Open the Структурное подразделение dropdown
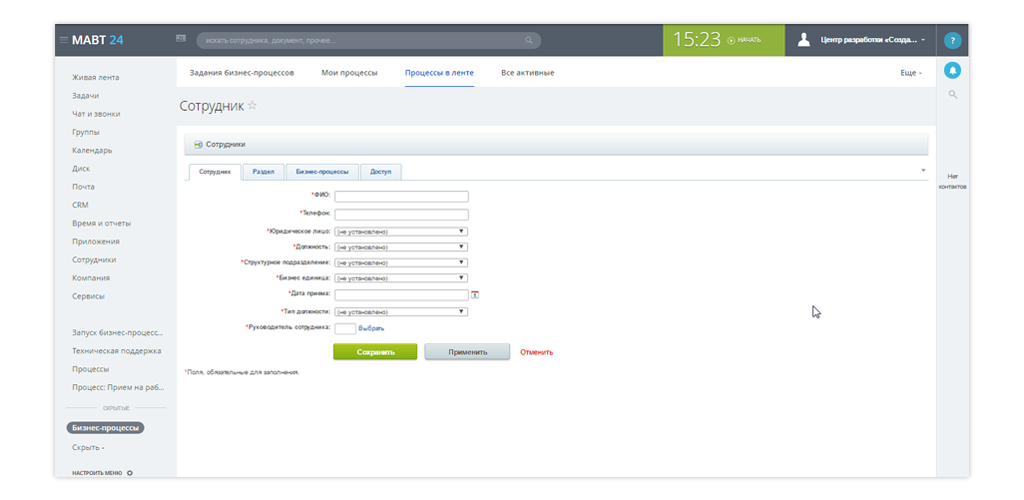Screen dimensions: 1024x500 [401, 262]
